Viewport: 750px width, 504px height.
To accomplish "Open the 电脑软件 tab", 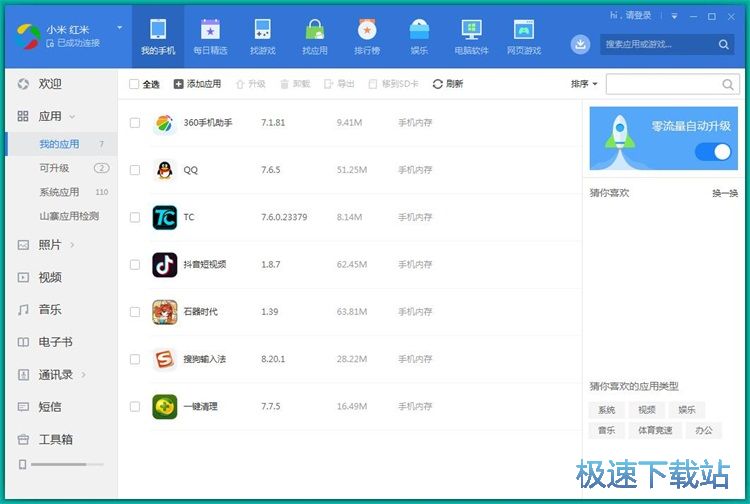I will pyautogui.click(x=471, y=37).
